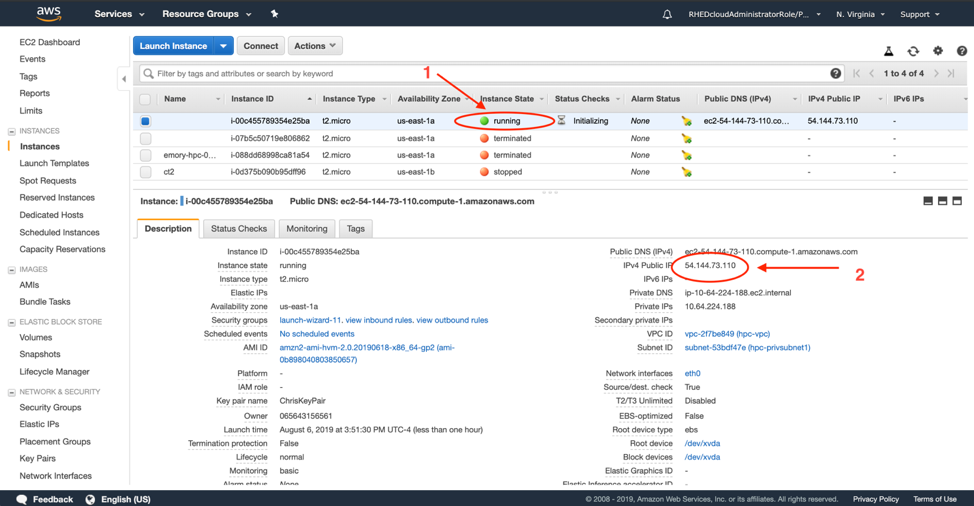The image size is (974, 506).
Task: Check the box for emory-hpc instance row
Action: [146, 155]
